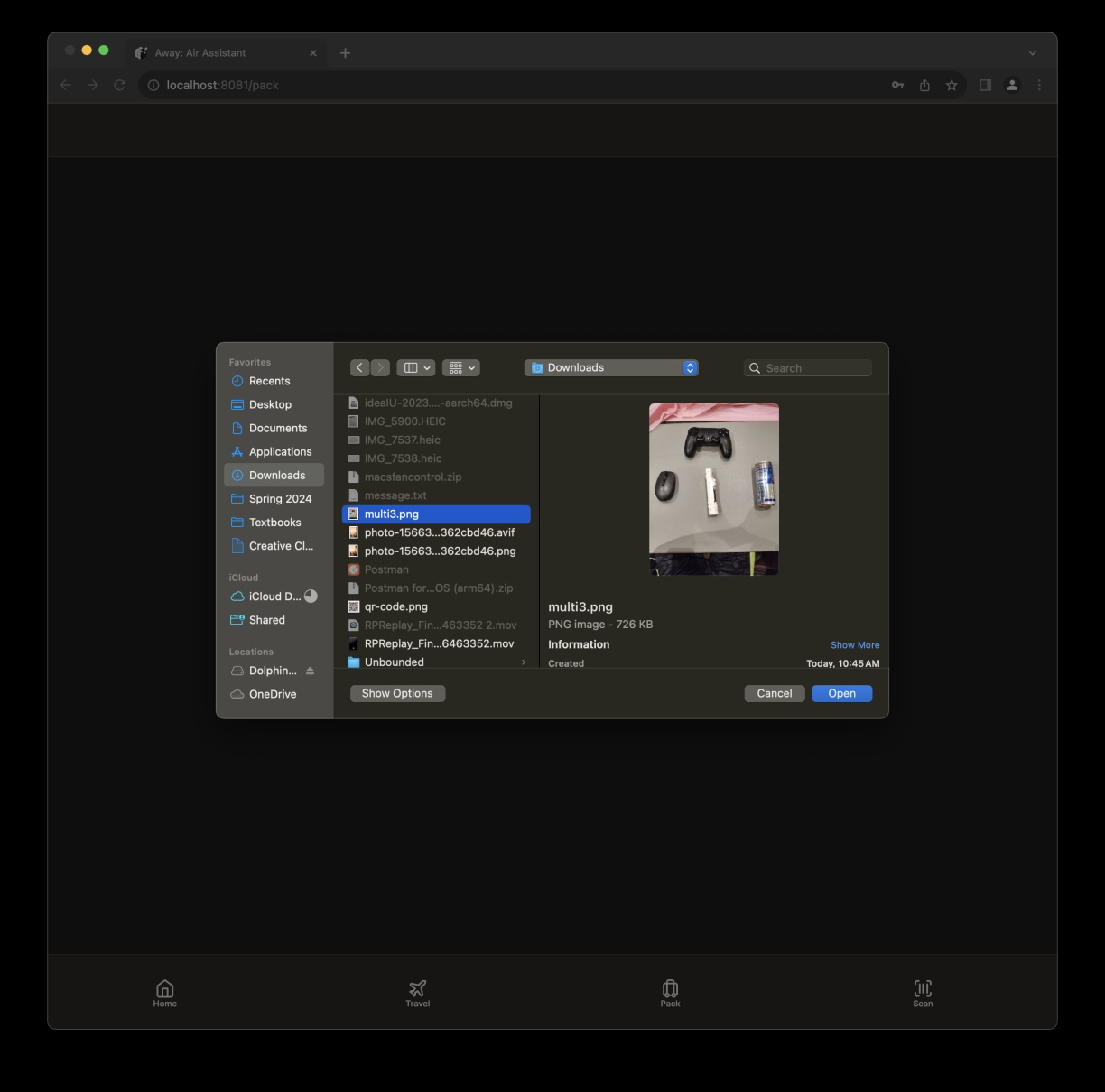Close the Away: Air Assistant tab
1105x1092 pixels.
point(313,53)
